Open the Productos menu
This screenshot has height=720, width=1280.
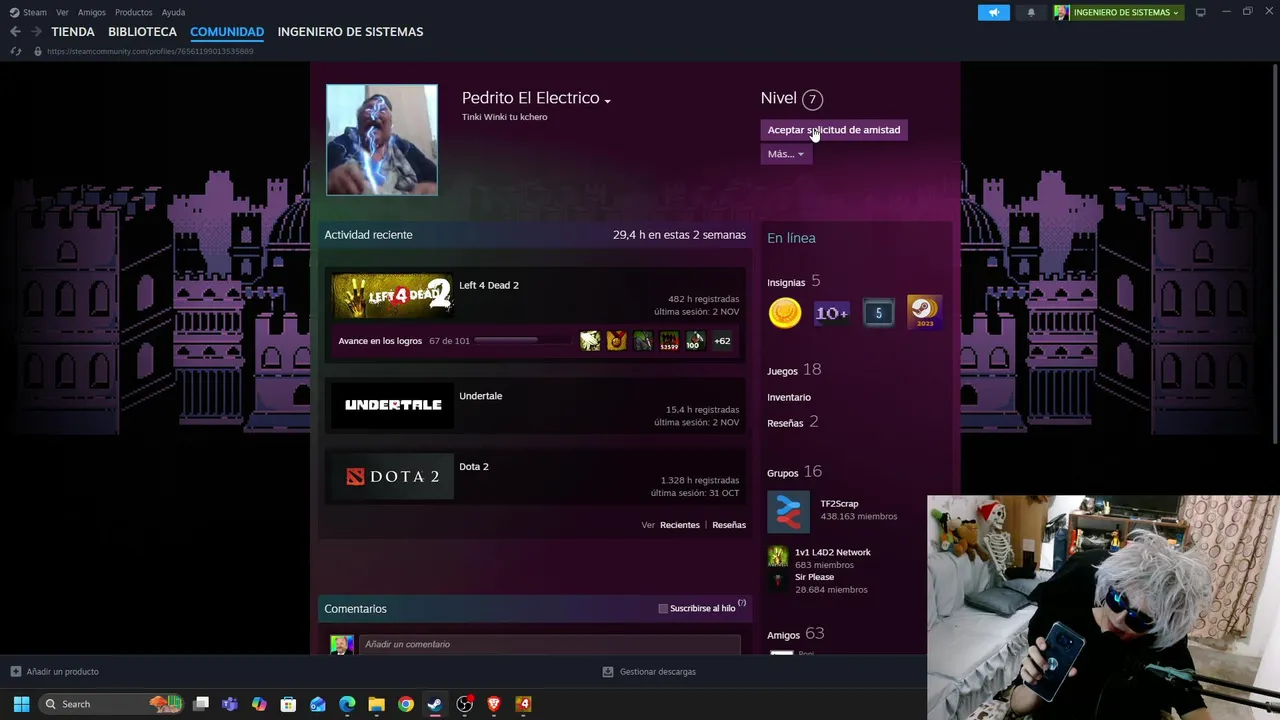(x=133, y=12)
